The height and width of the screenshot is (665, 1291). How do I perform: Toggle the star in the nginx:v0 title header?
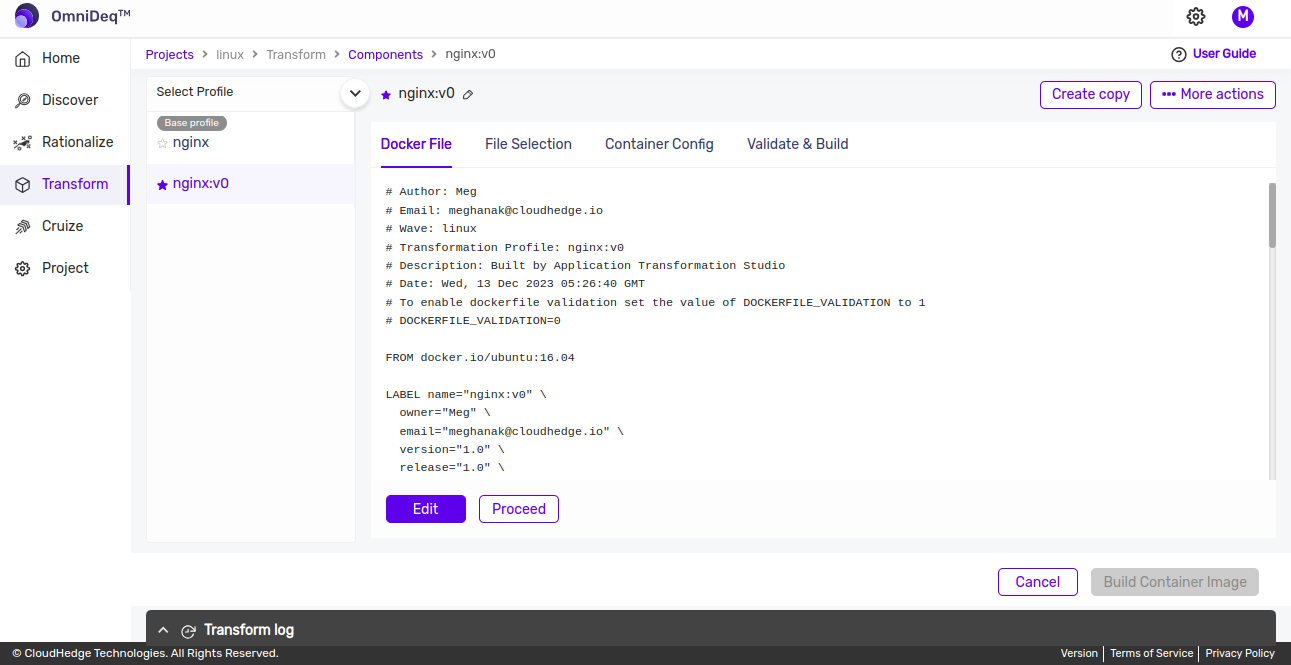pyautogui.click(x=386, y=95)
